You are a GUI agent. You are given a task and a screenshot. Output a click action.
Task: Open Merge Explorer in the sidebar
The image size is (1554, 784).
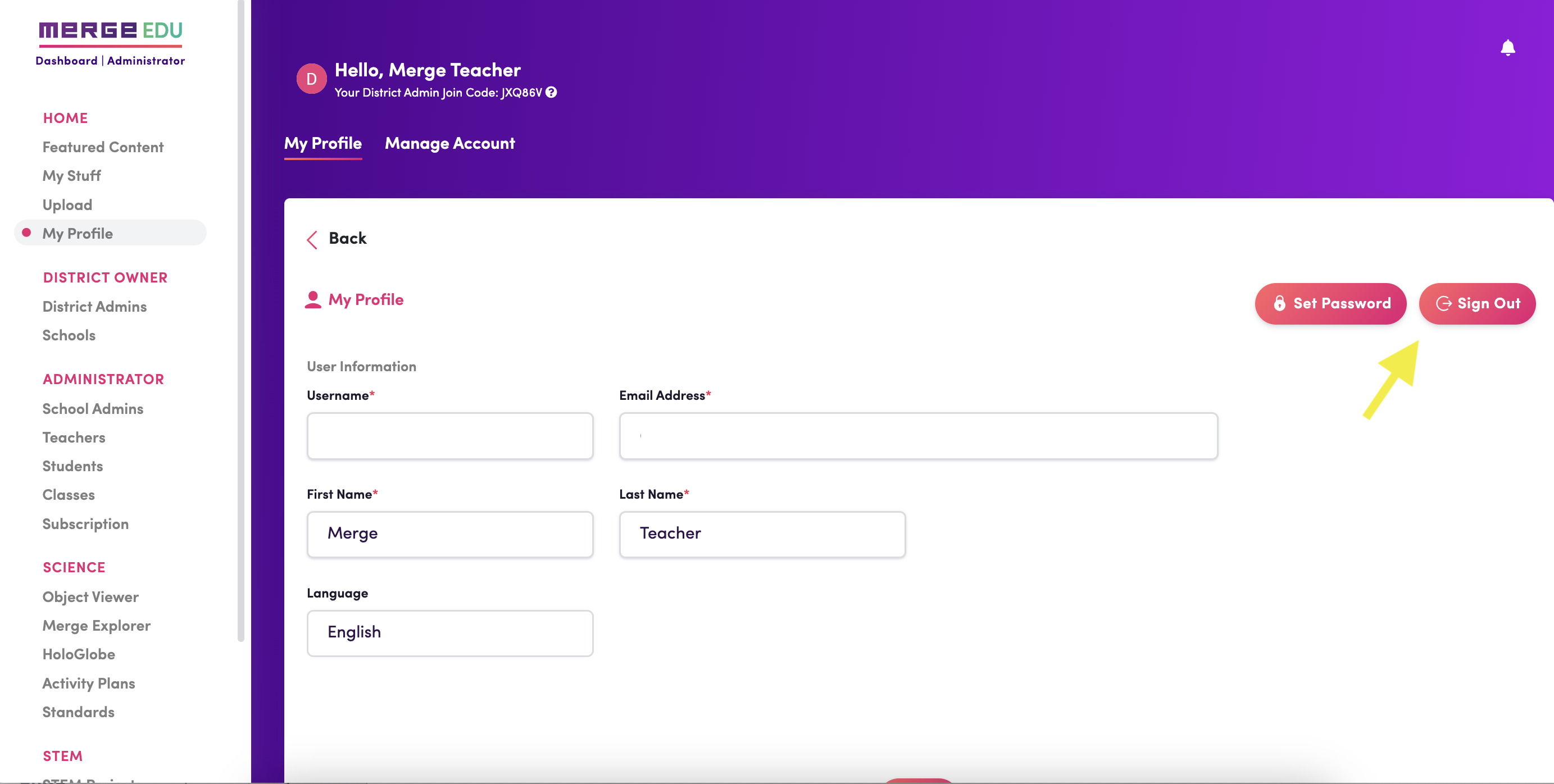[x=97, y=626]
